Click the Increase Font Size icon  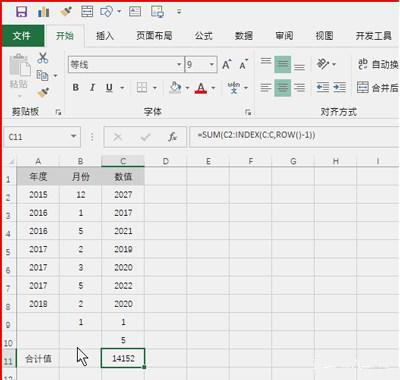[227, 64]
